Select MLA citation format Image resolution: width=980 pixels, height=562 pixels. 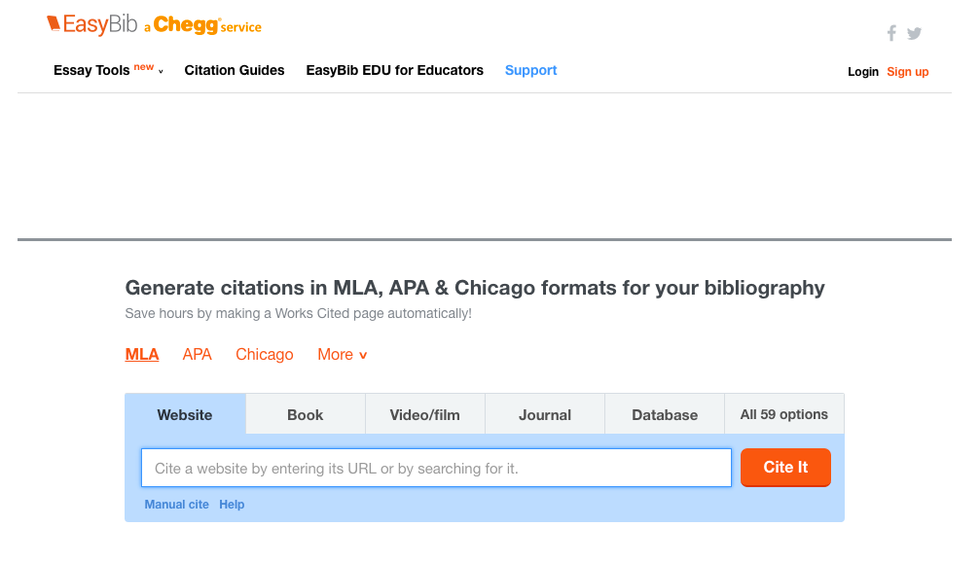pos(142,355)
